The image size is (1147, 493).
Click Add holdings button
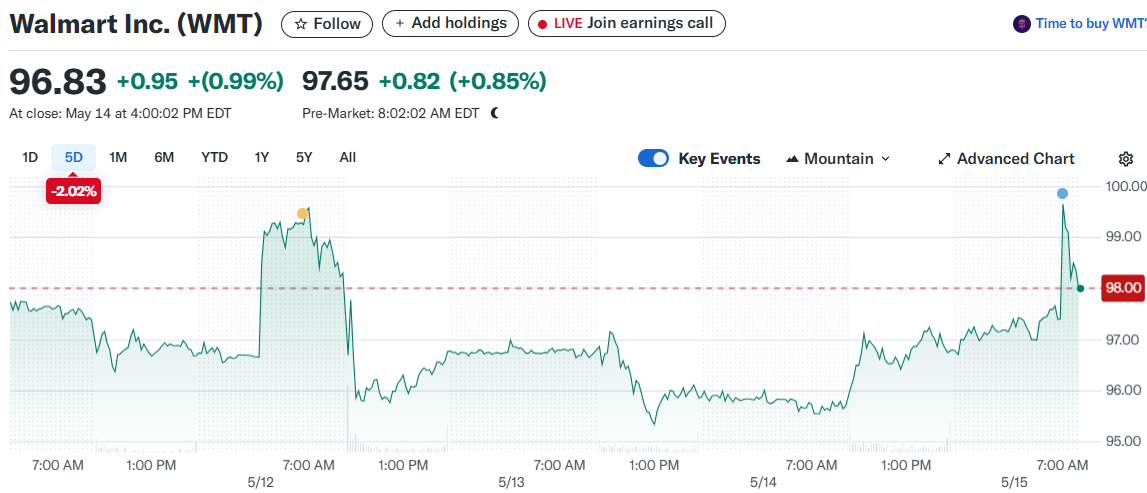click(x=451, y=23)
